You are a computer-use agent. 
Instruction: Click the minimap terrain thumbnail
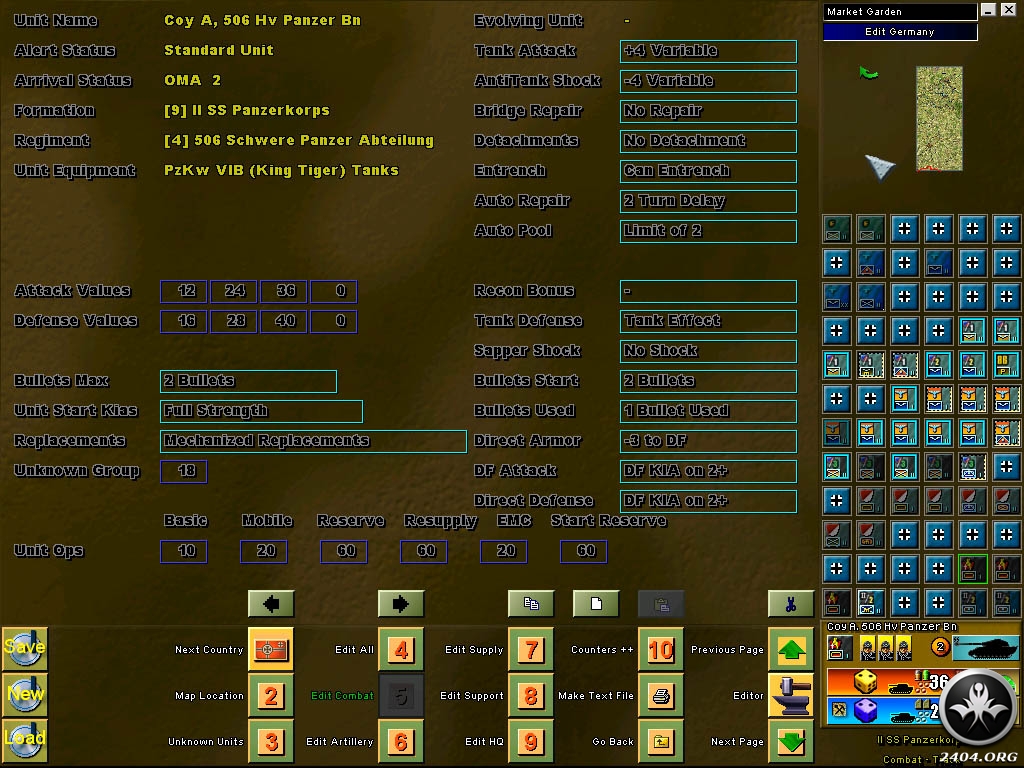[x=939, y=118]
